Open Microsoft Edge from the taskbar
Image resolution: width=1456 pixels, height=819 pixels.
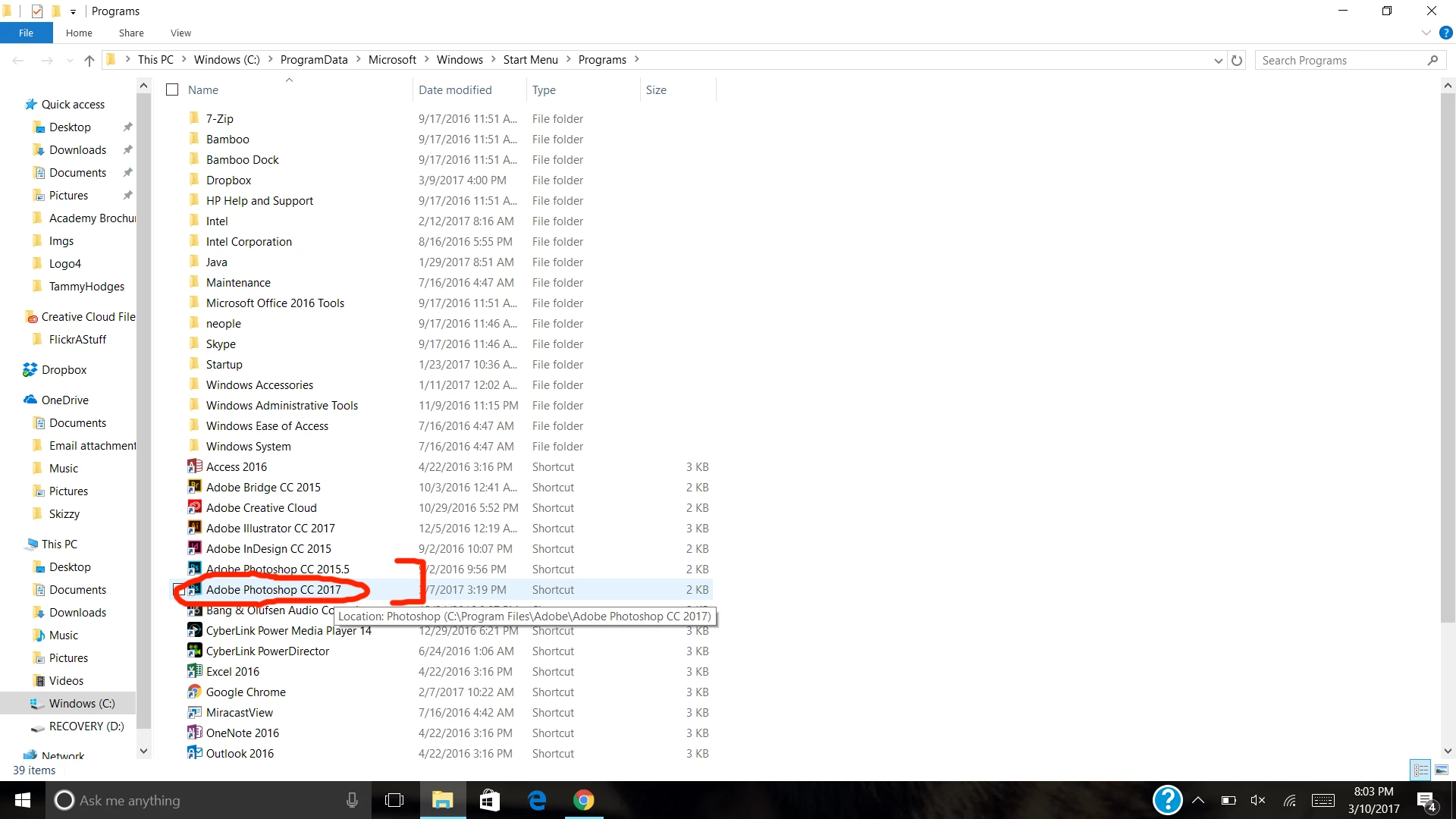coord(537,800)
